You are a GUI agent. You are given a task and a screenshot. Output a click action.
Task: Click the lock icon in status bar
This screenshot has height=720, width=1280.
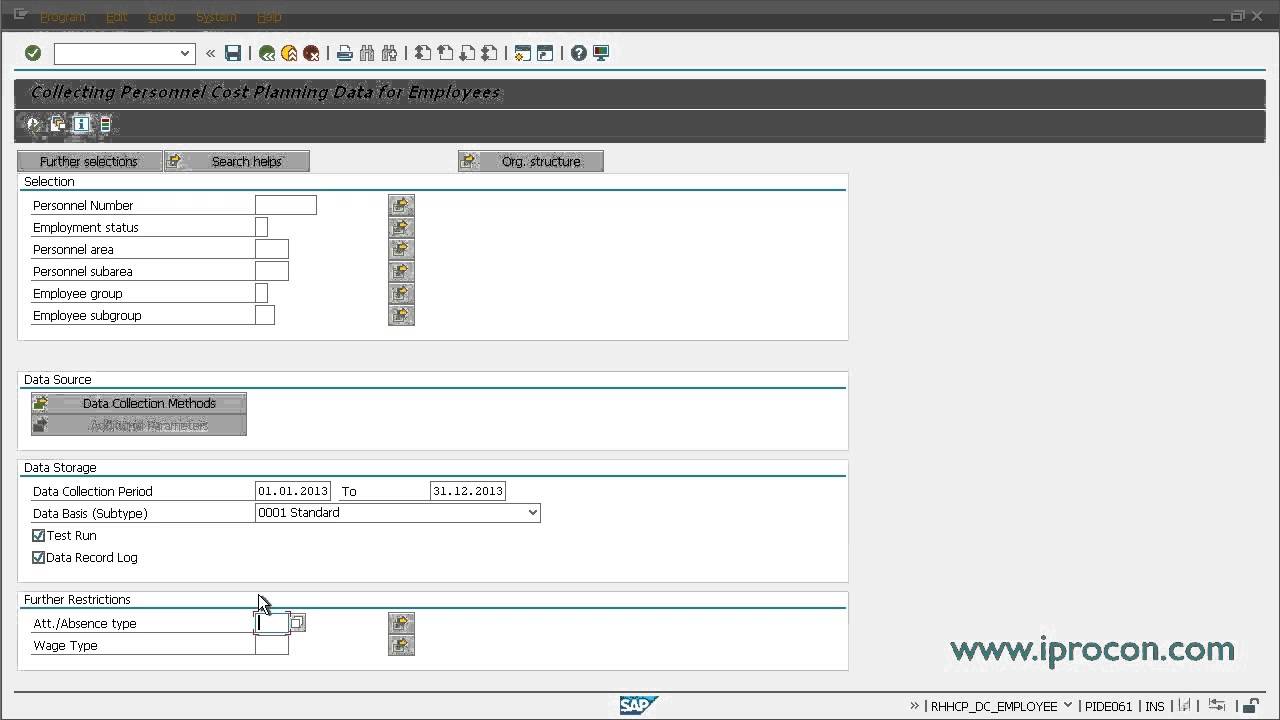(1251, 706)
